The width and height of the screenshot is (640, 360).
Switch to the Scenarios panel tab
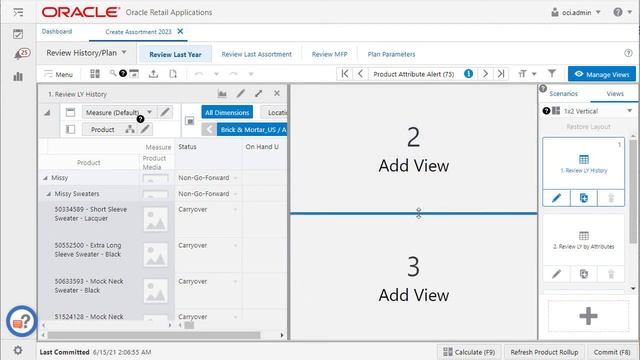point(563,93)
